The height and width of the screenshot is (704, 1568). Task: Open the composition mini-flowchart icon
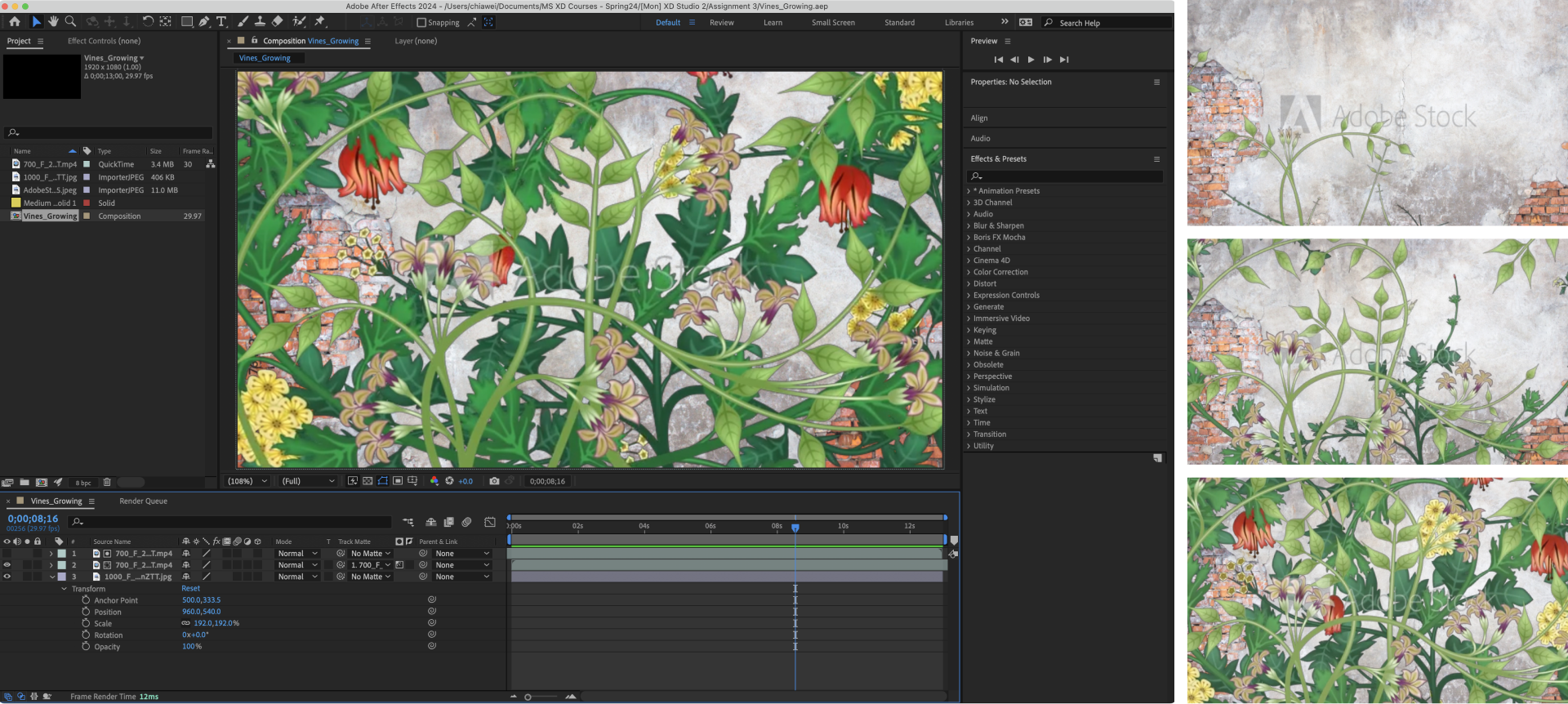tap(408, 522)
